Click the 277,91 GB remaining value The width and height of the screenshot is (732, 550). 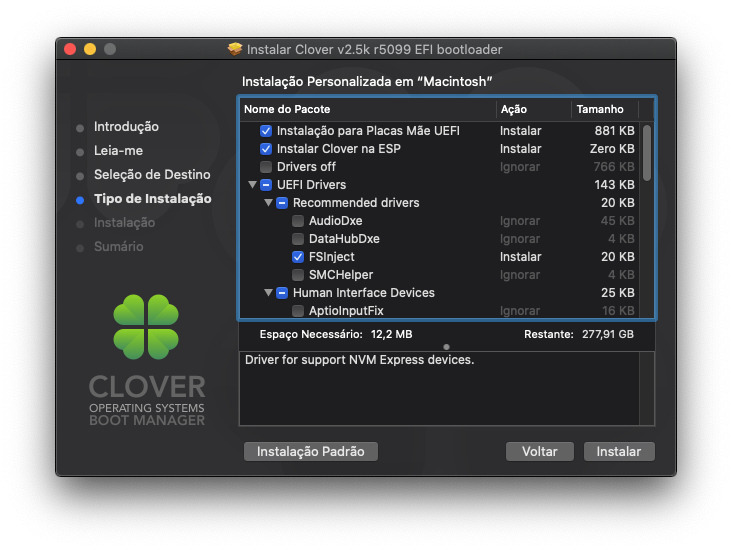[x=608, y=334]
